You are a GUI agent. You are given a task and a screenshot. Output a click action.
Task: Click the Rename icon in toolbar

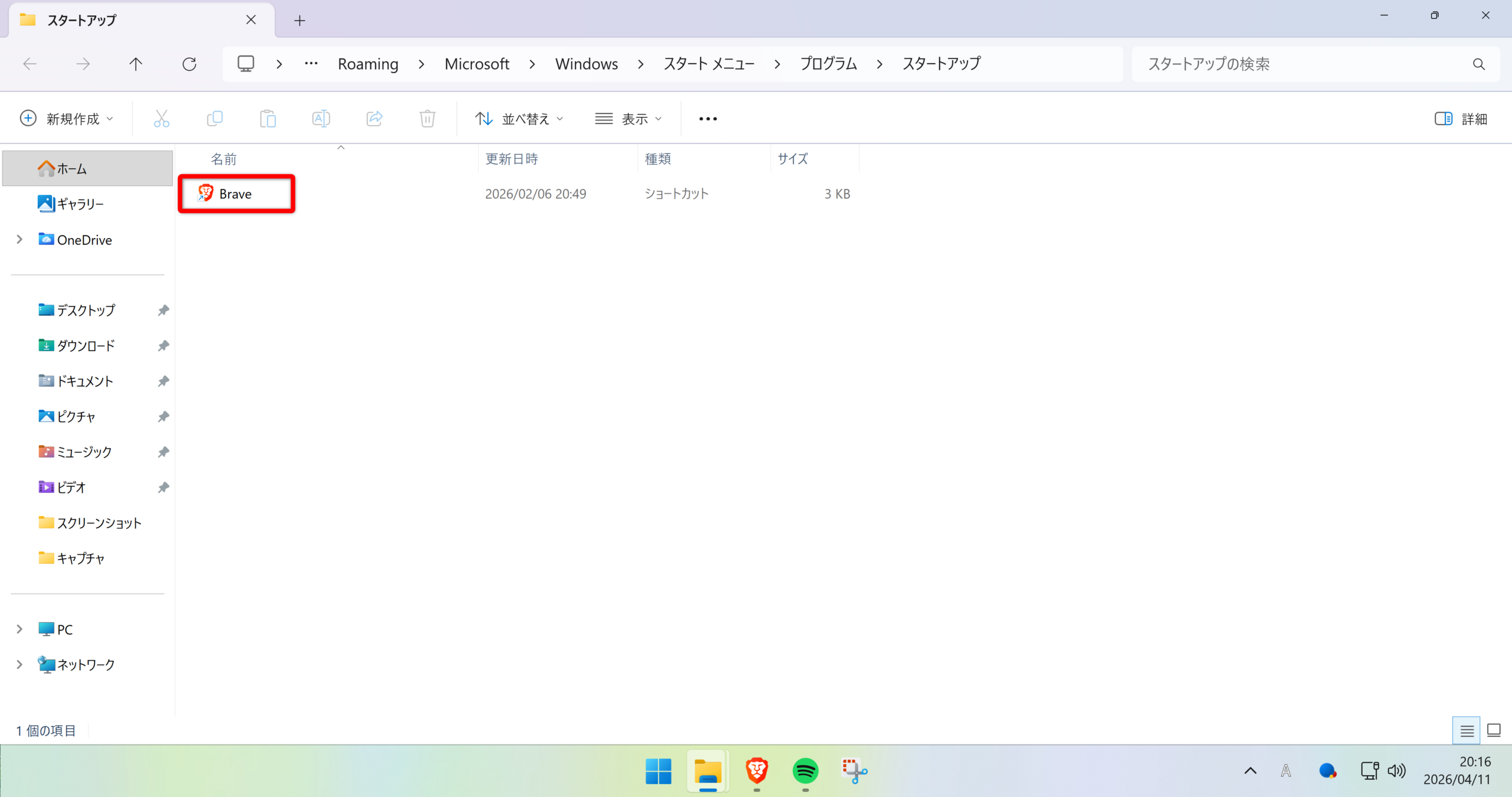click(x=321, y=119)
